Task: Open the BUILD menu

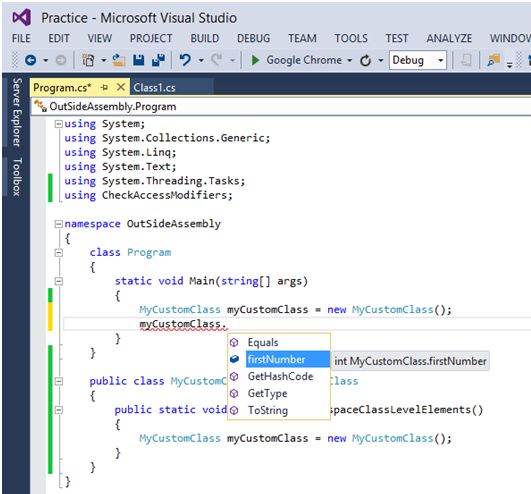Action: coord(205,38)
